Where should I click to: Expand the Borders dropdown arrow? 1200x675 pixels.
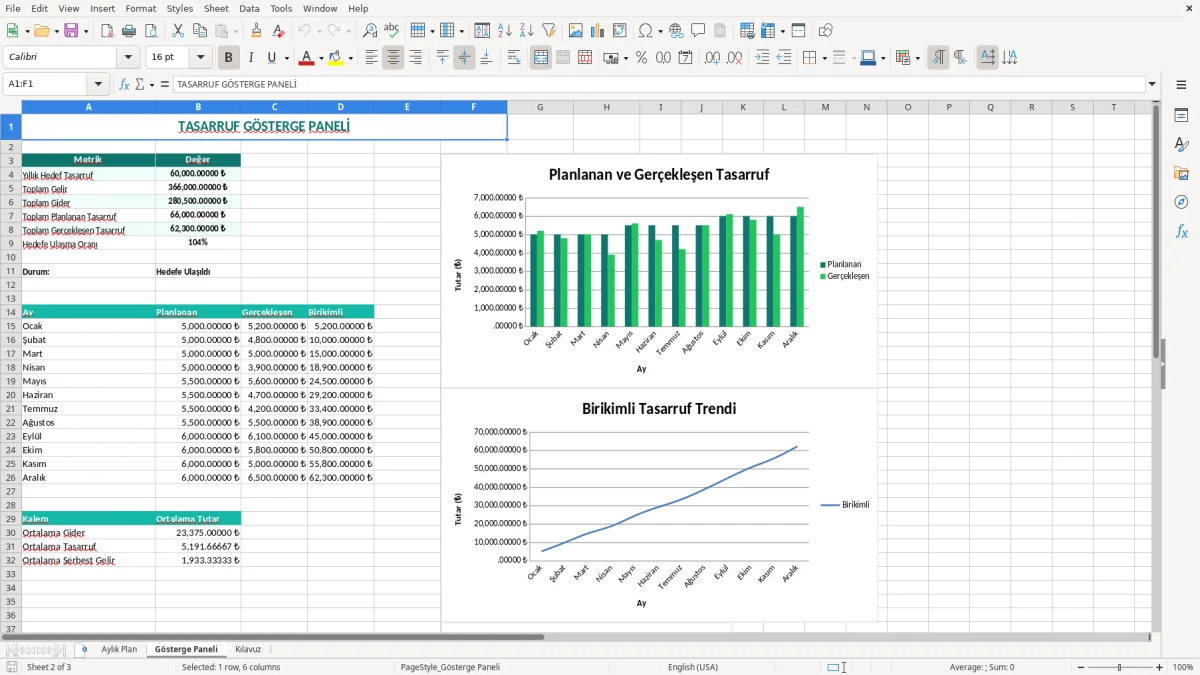pyautogui.click(x=824, y=58)
